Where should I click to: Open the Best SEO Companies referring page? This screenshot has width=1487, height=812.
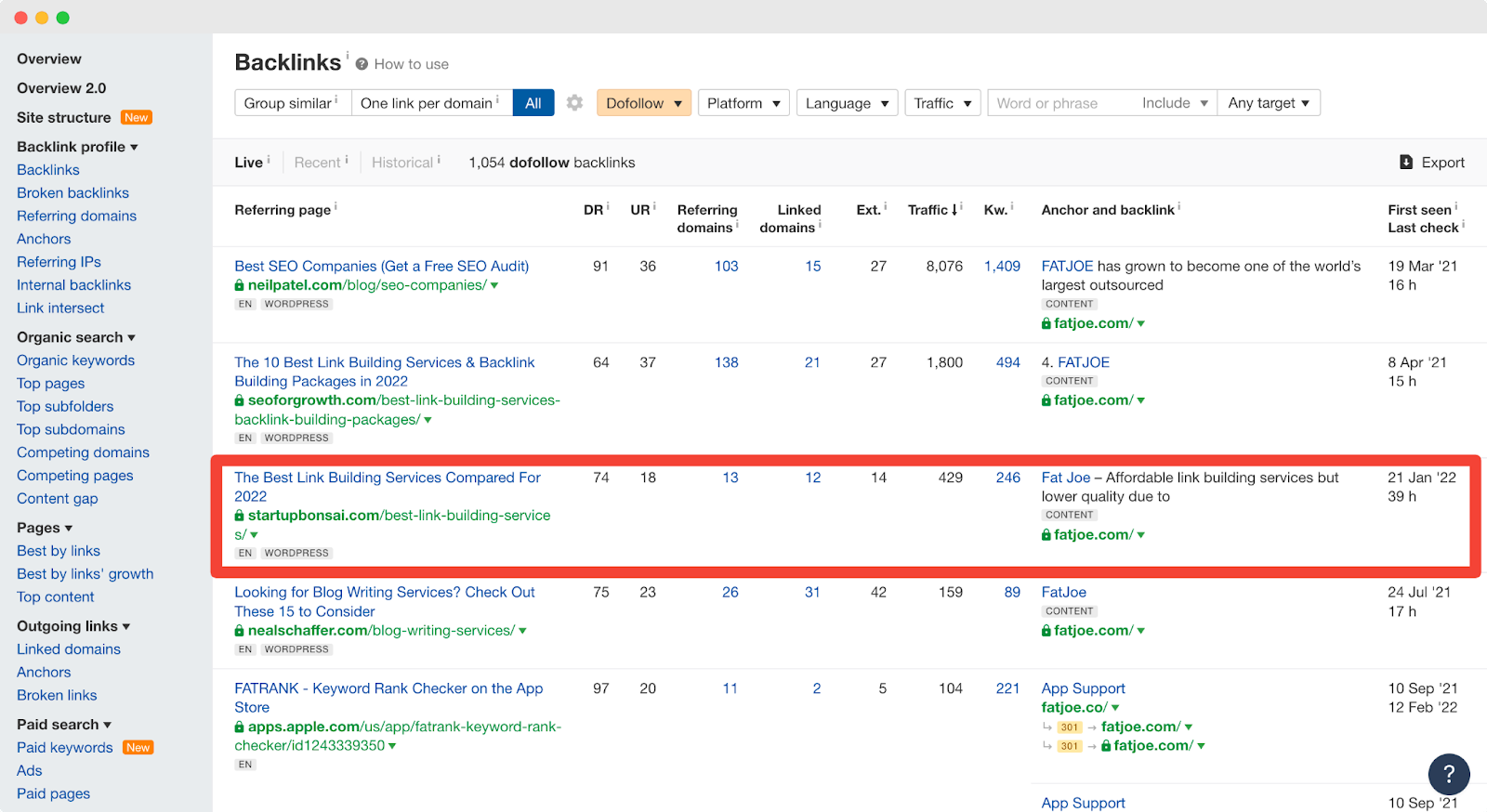coord(381,266)
